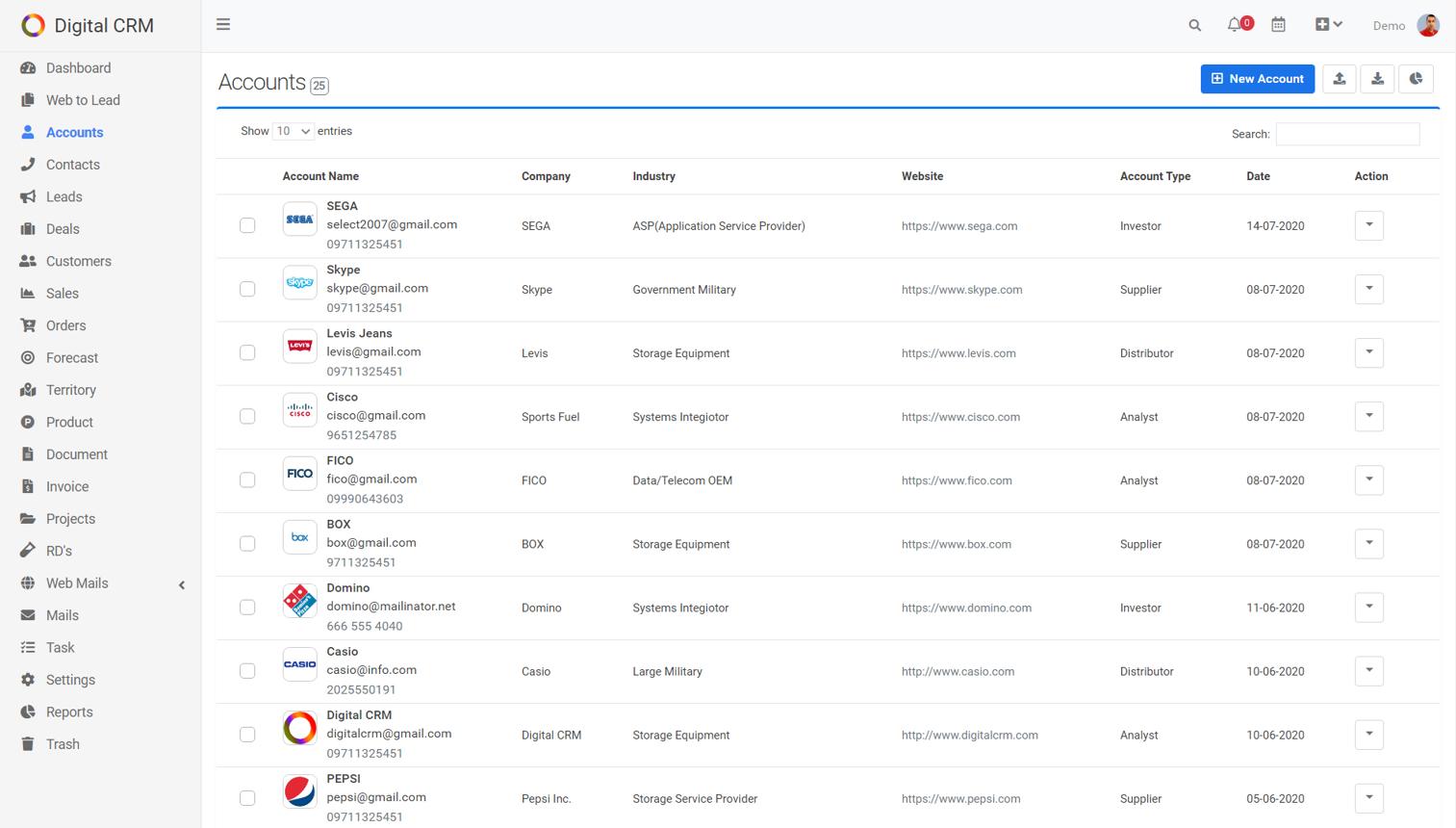The image size is (1456, 828).
Task: Click the BOX account logo
Action: pos(299,537)
